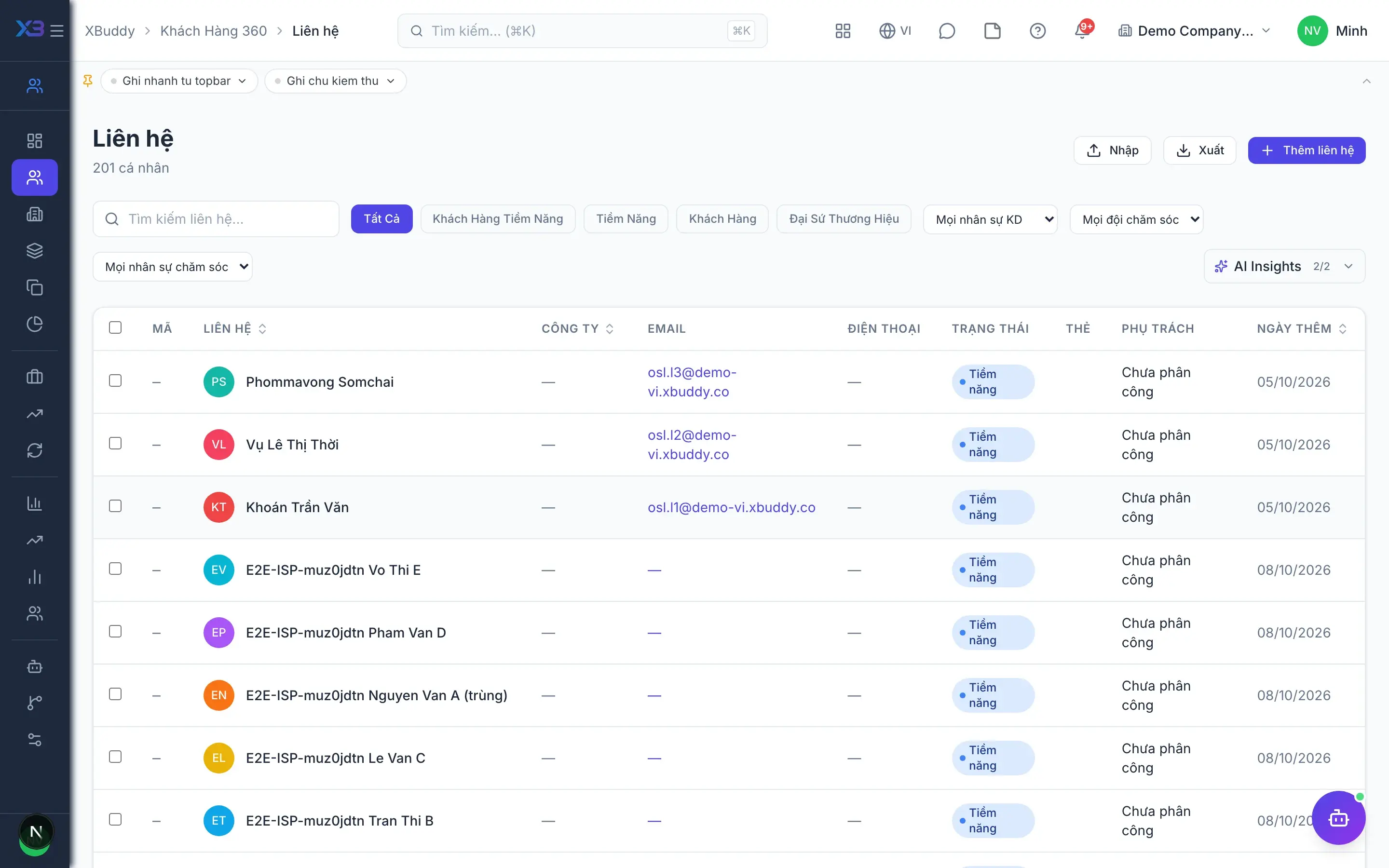1389x868 pixels.
Task: Open the floating chatbot assistant button
Action: tap(1338, 818)
